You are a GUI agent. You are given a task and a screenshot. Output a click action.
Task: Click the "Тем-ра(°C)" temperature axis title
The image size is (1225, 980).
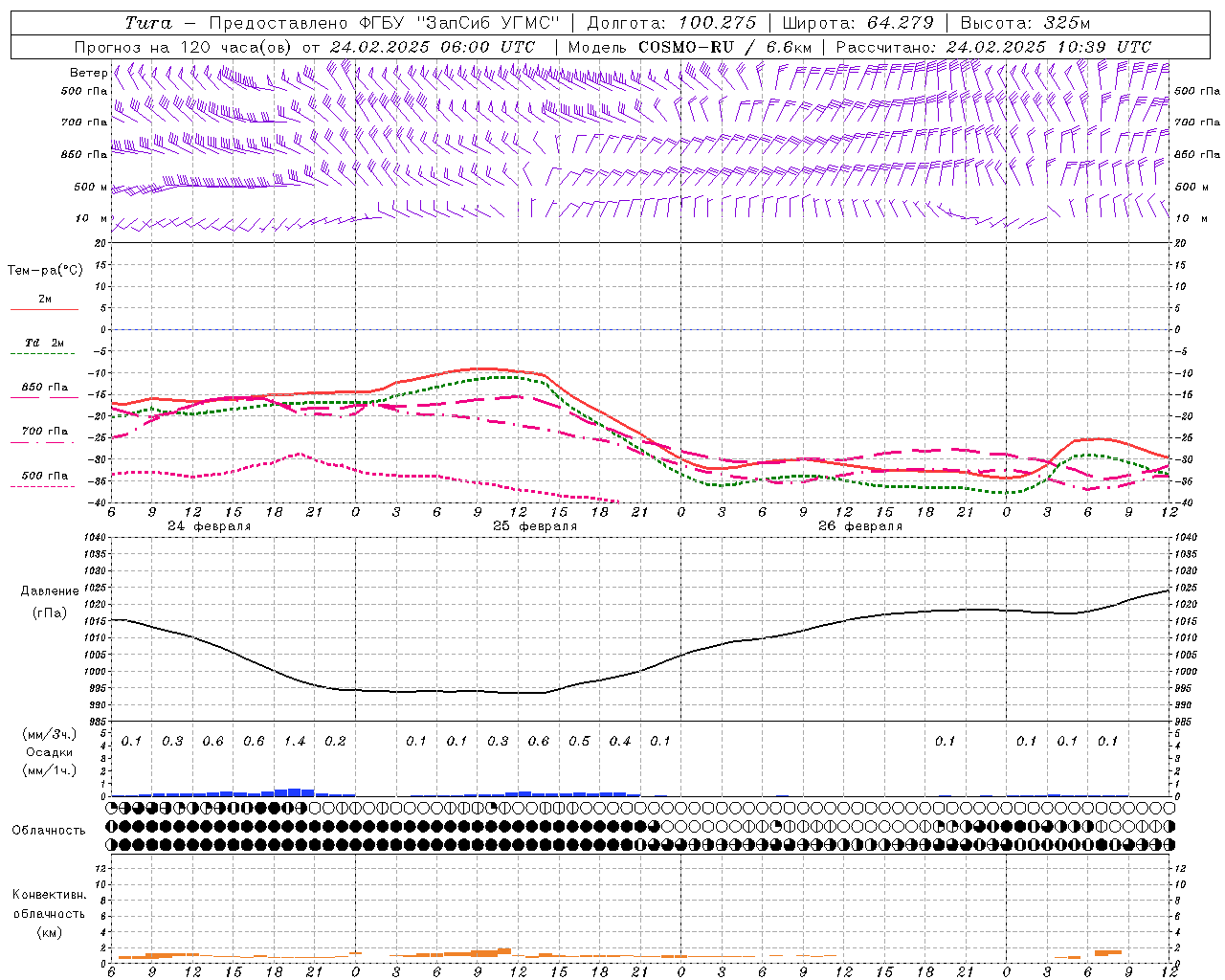[45, 271]
